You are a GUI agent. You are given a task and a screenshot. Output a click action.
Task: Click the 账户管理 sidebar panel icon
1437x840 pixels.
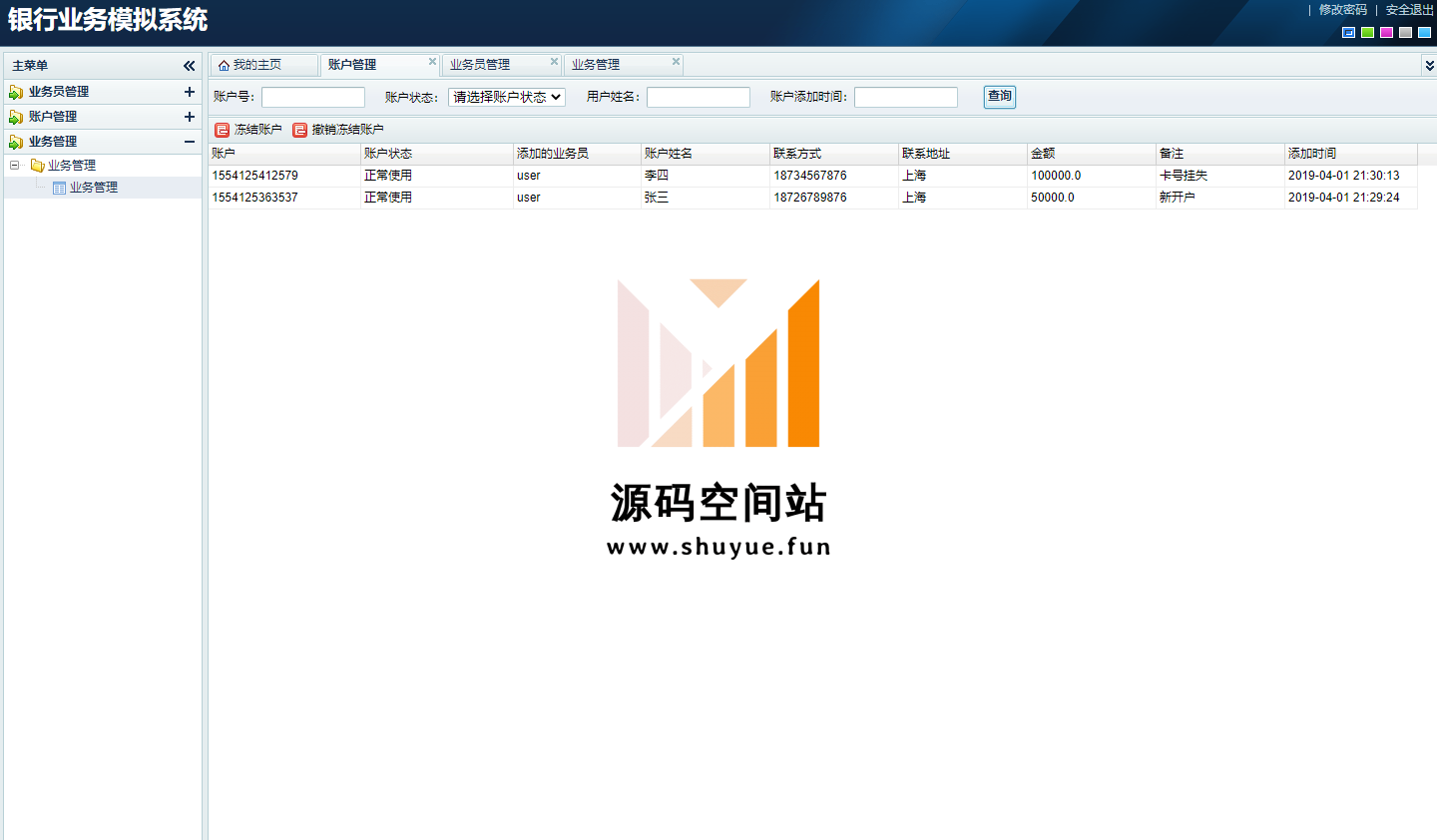[16, 117]
